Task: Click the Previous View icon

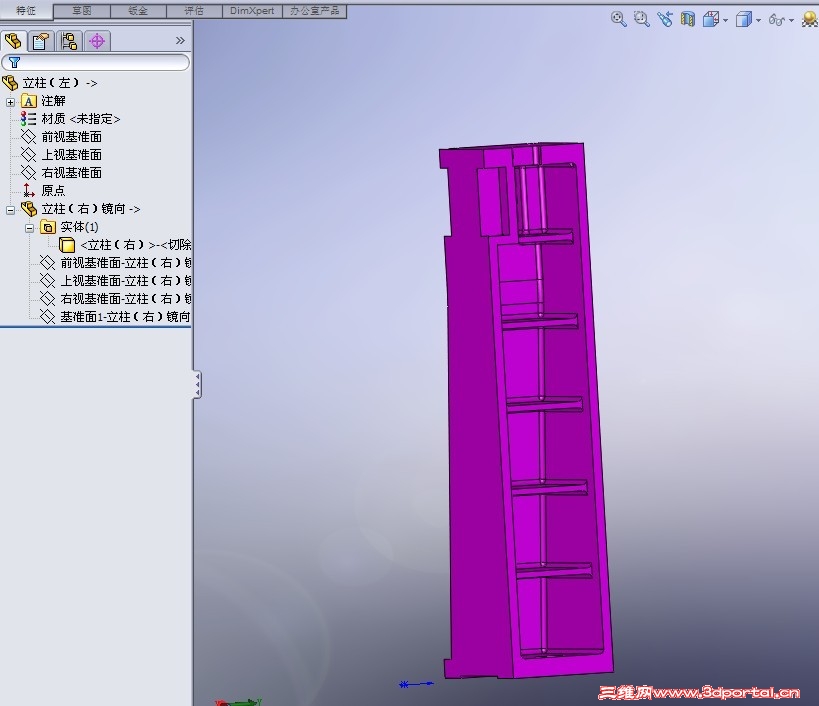Action: [665, 19]
